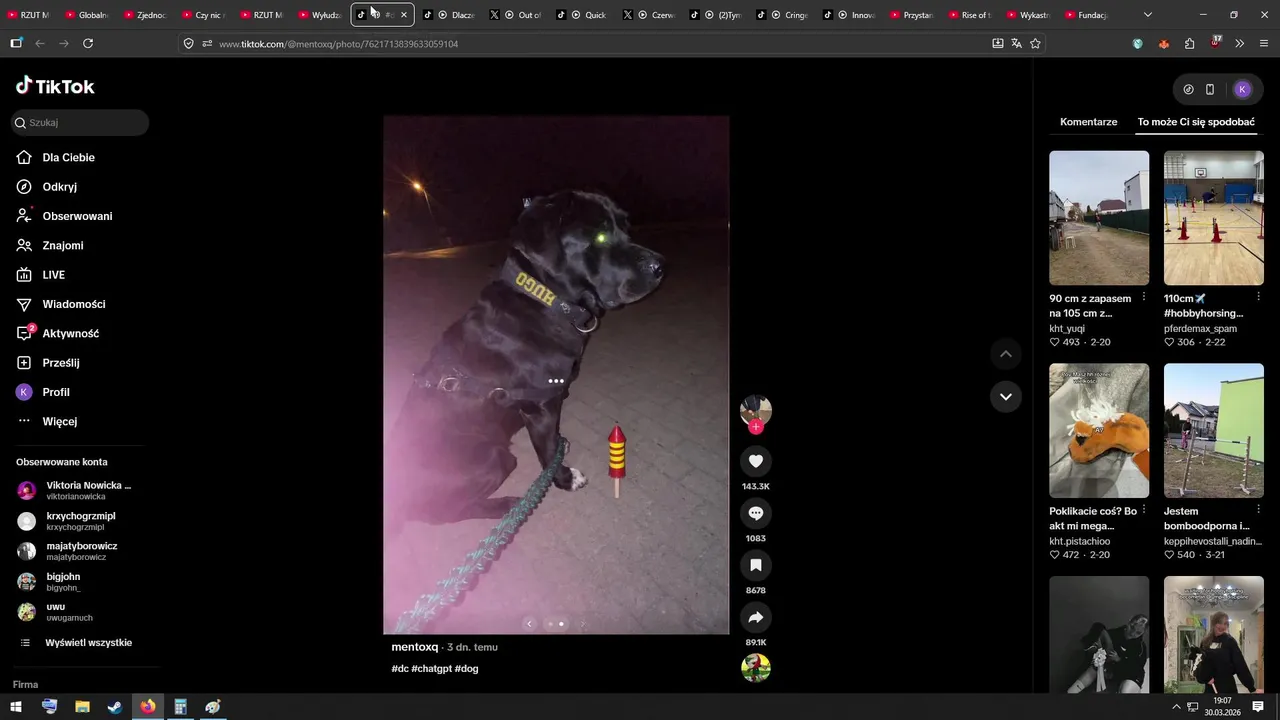Share the post using the arrow icon
Viewport: 1280px width, 720px height.
(x=756, y=617)
